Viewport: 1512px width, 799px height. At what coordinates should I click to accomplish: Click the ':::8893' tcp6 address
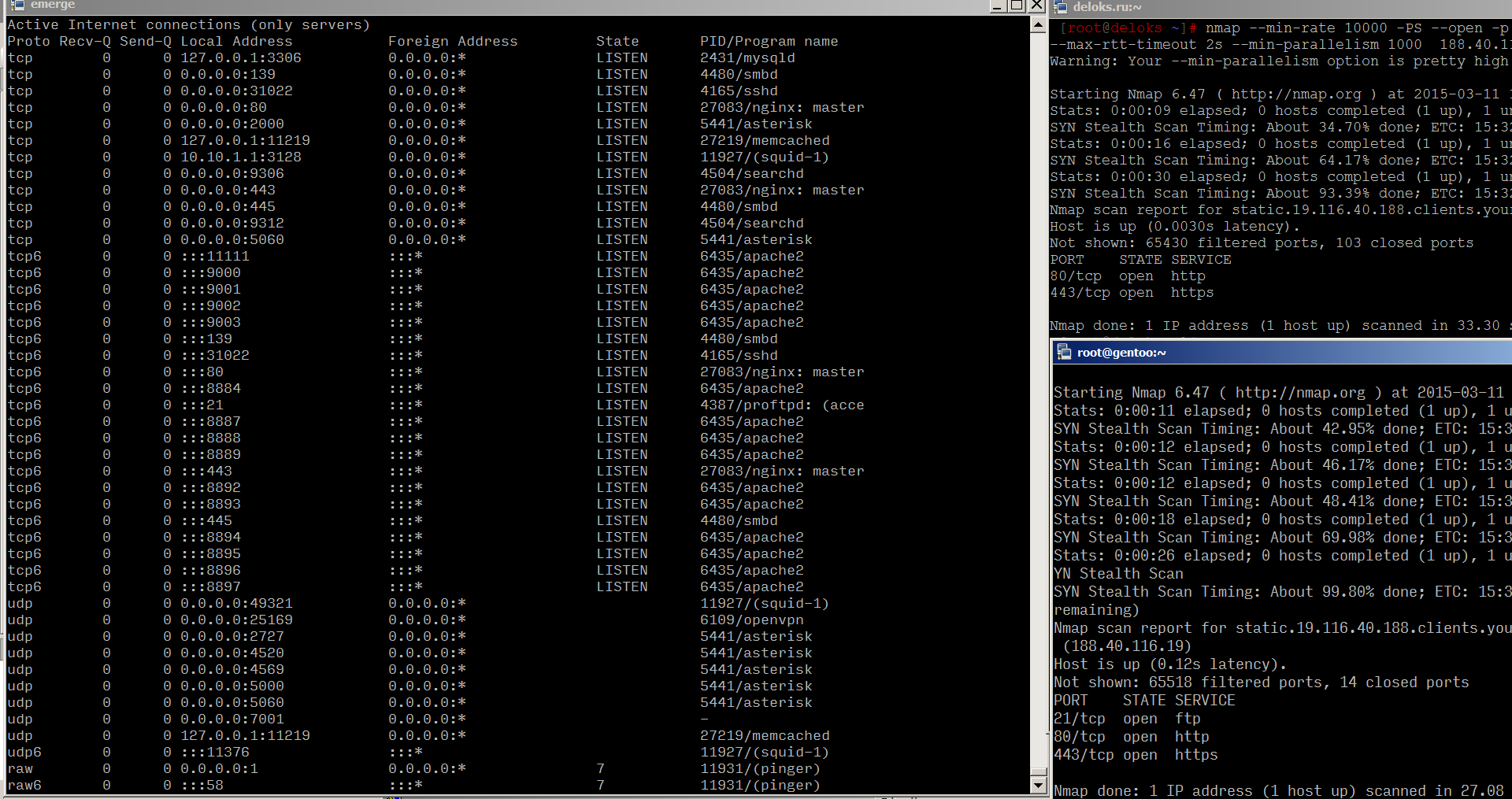click(210, 504)
